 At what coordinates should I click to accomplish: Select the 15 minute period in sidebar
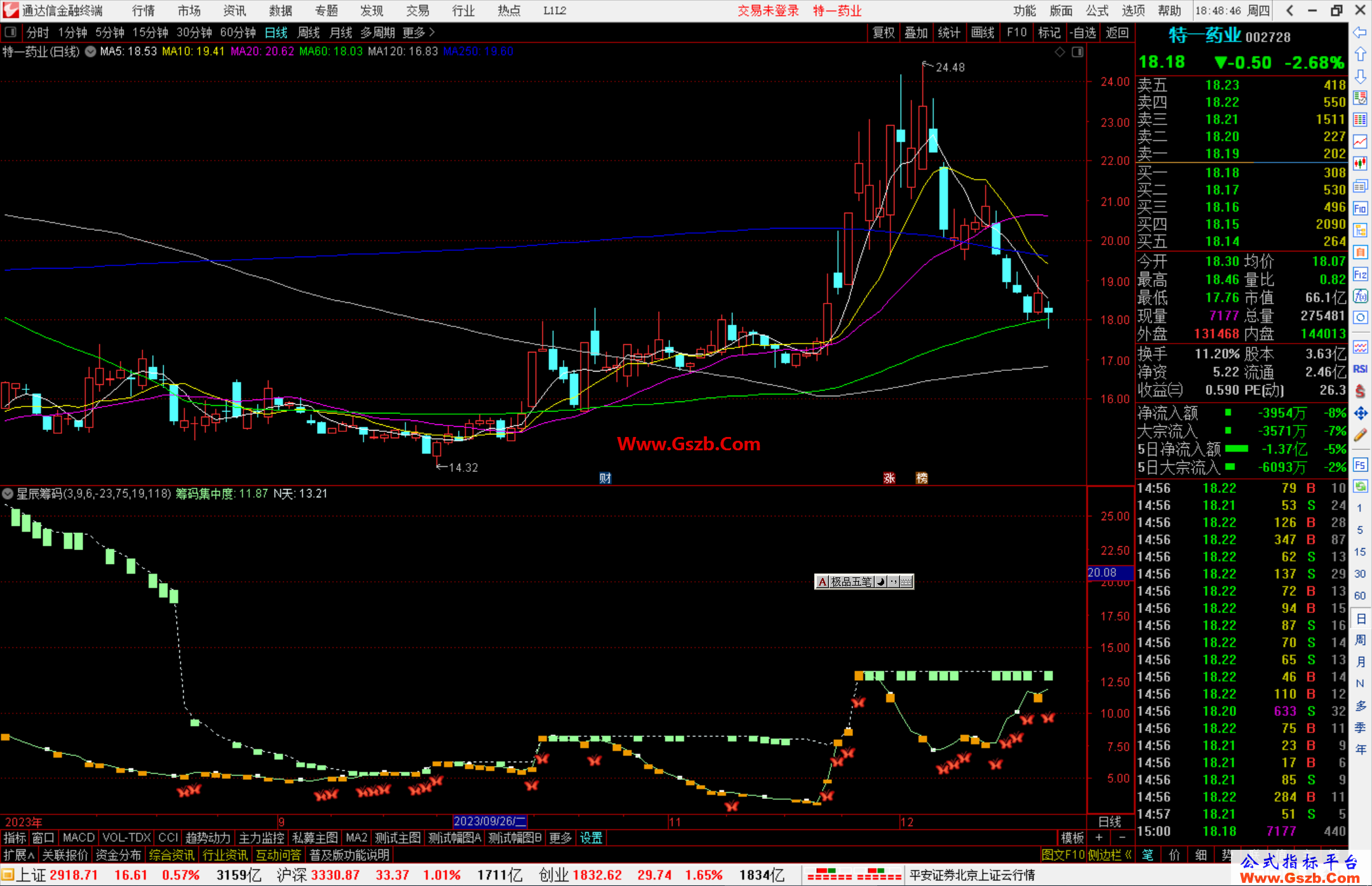point(1360,552)
